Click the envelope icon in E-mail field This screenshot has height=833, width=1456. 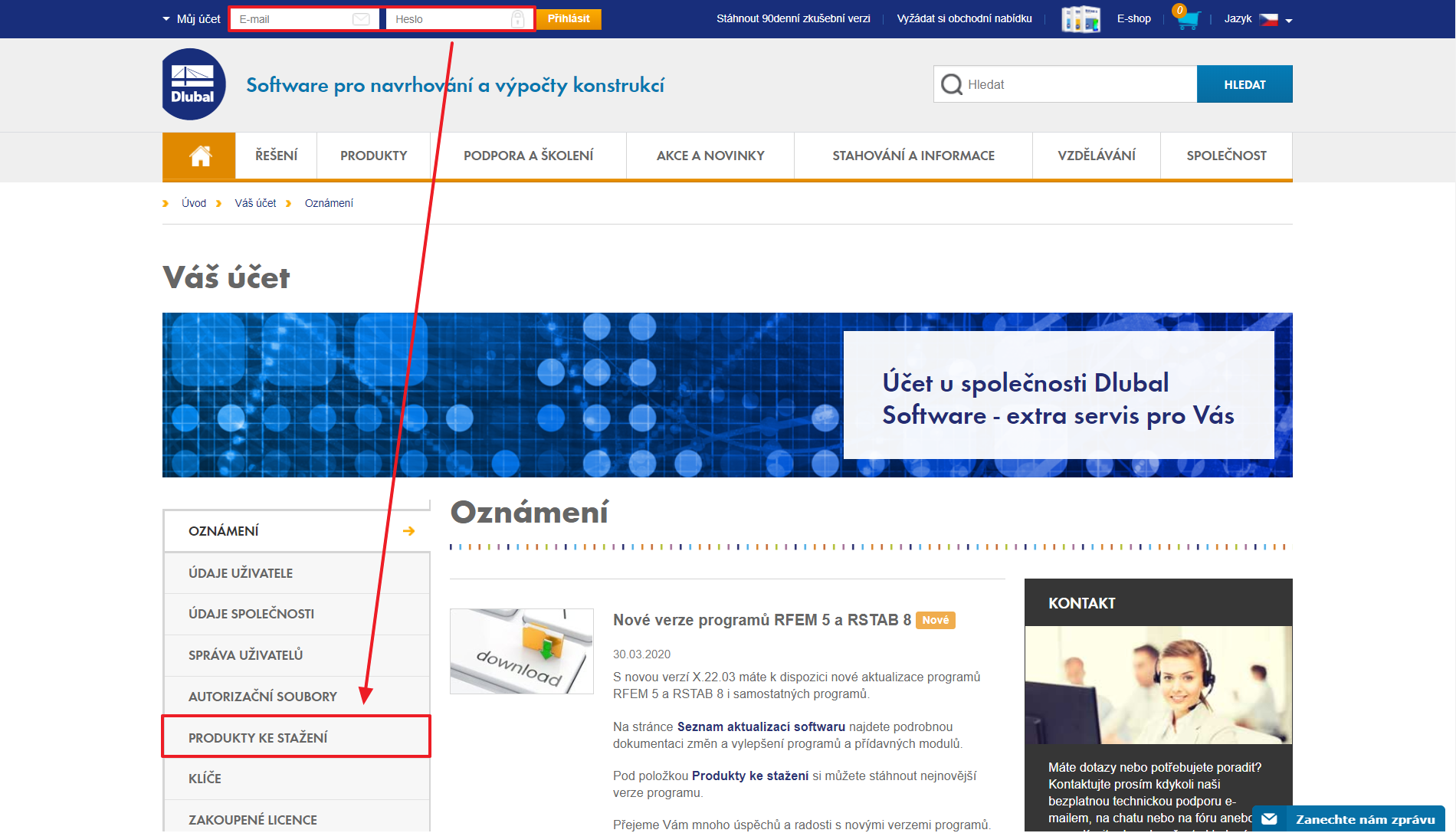tap(361, 19)
